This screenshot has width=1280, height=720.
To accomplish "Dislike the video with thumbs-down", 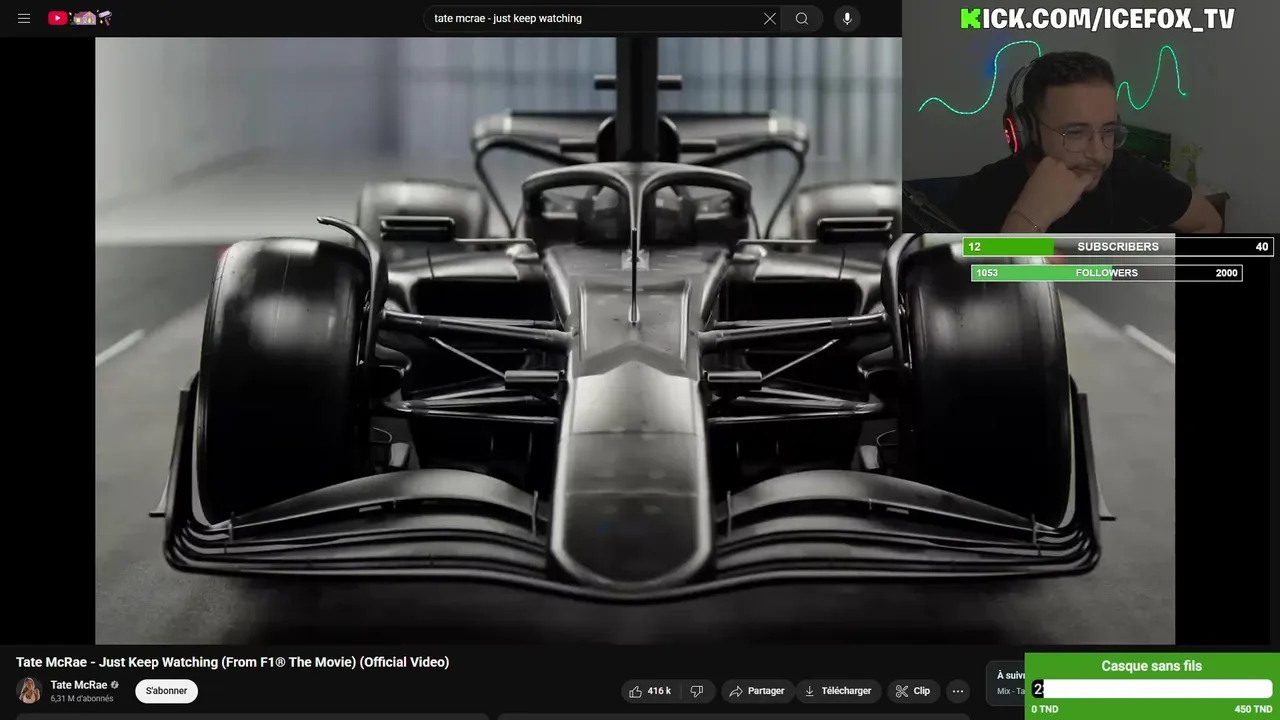I will click(697, 691).
